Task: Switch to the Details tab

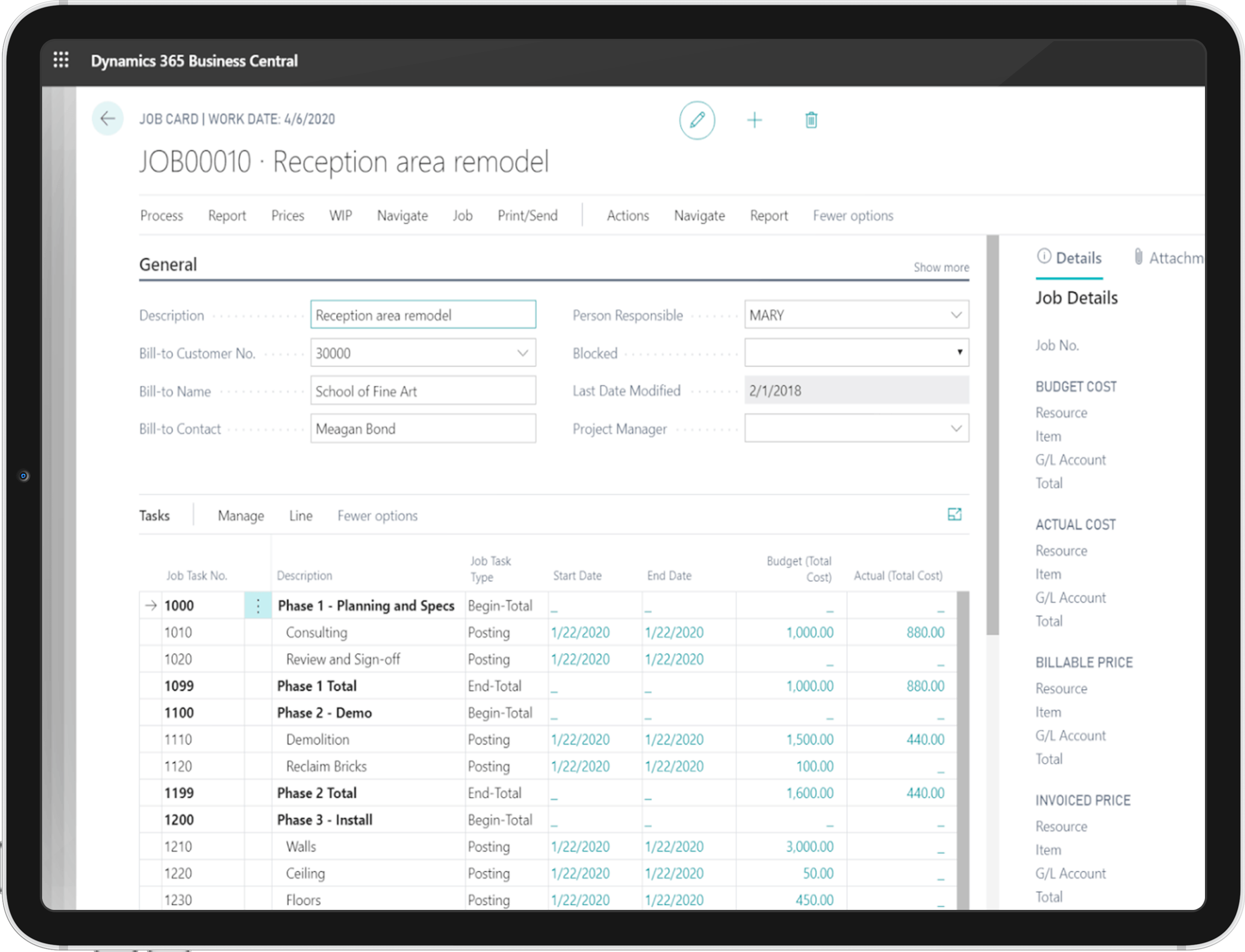Action: (x=1070, y=258)
